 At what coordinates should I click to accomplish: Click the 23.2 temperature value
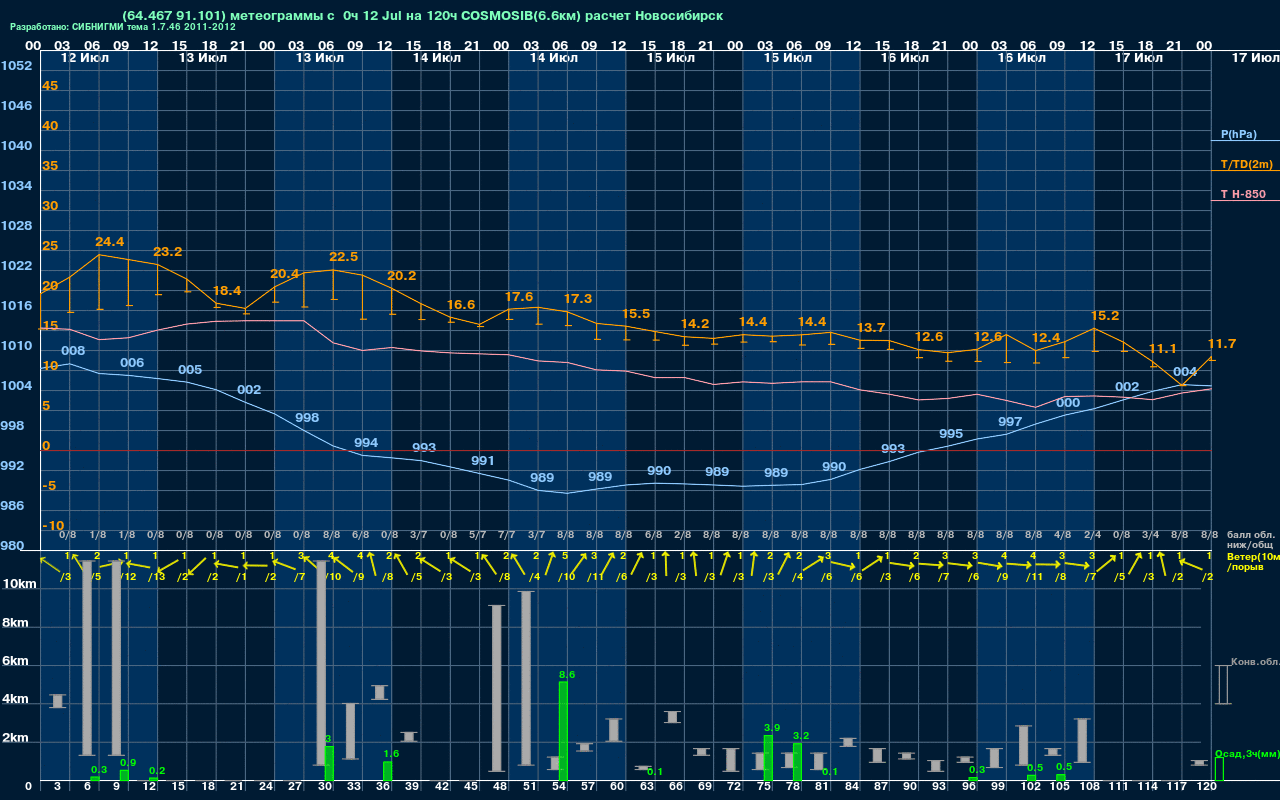click(x=168, y=252)
